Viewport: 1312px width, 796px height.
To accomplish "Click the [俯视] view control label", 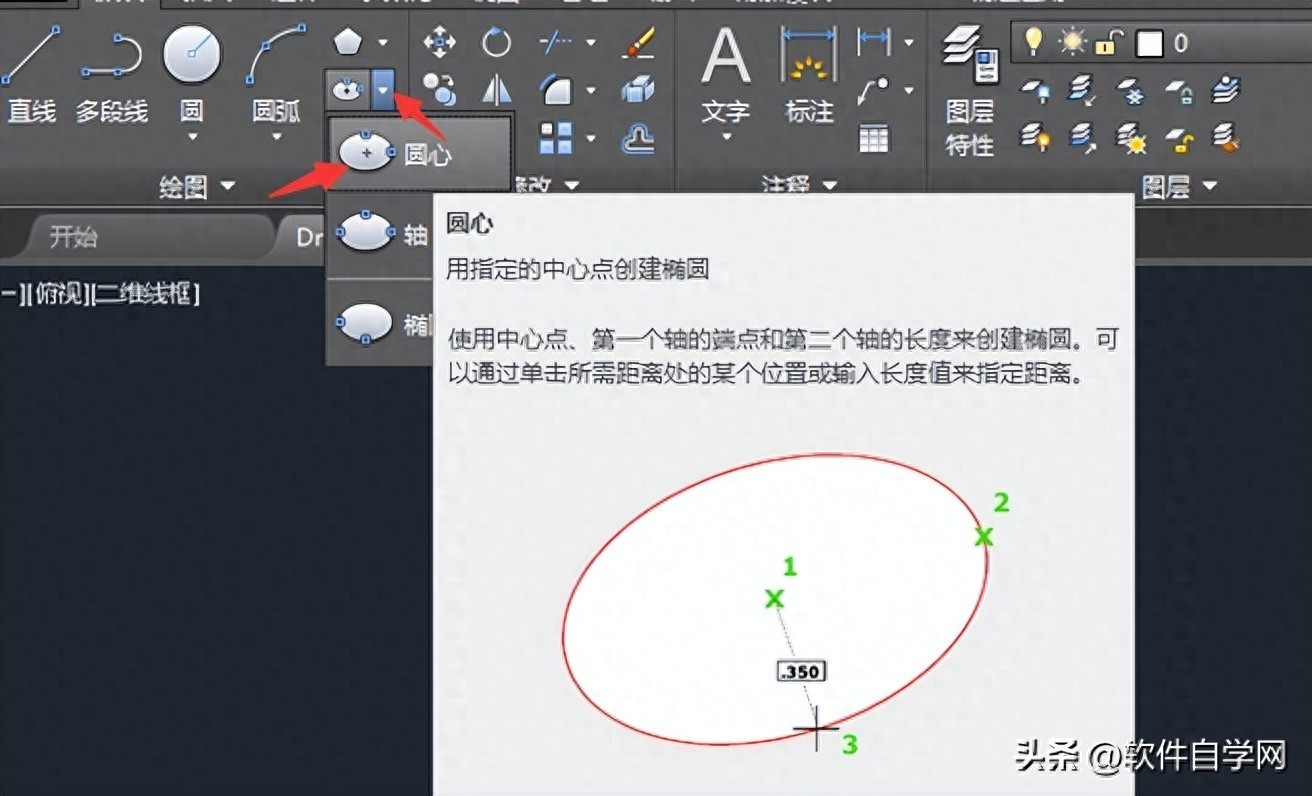I will pos(61,295).
